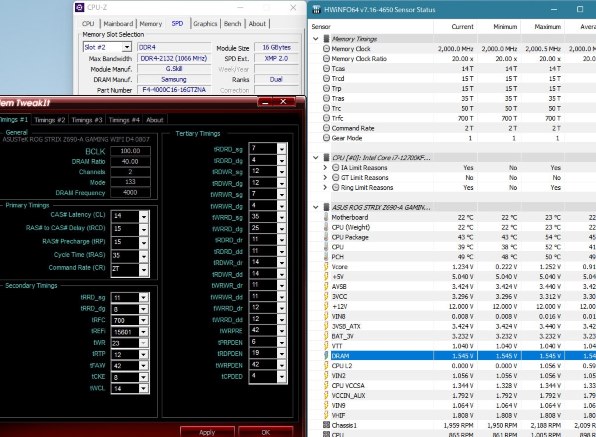Click the thermometer icon beside CPU Package
The height and width of the screenshot is (437, 596).
click(x=326, y=237)
